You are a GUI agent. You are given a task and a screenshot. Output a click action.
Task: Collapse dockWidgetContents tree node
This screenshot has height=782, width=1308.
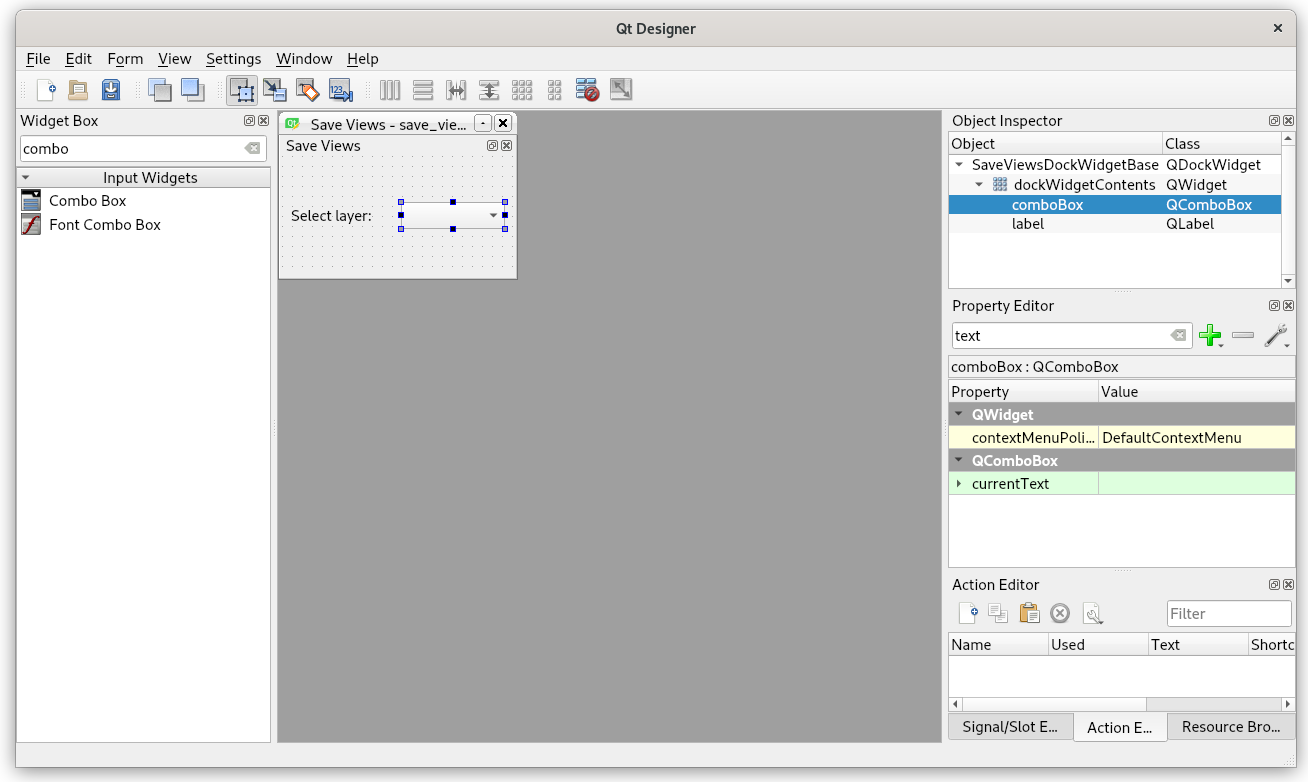(x=980, y=185)
